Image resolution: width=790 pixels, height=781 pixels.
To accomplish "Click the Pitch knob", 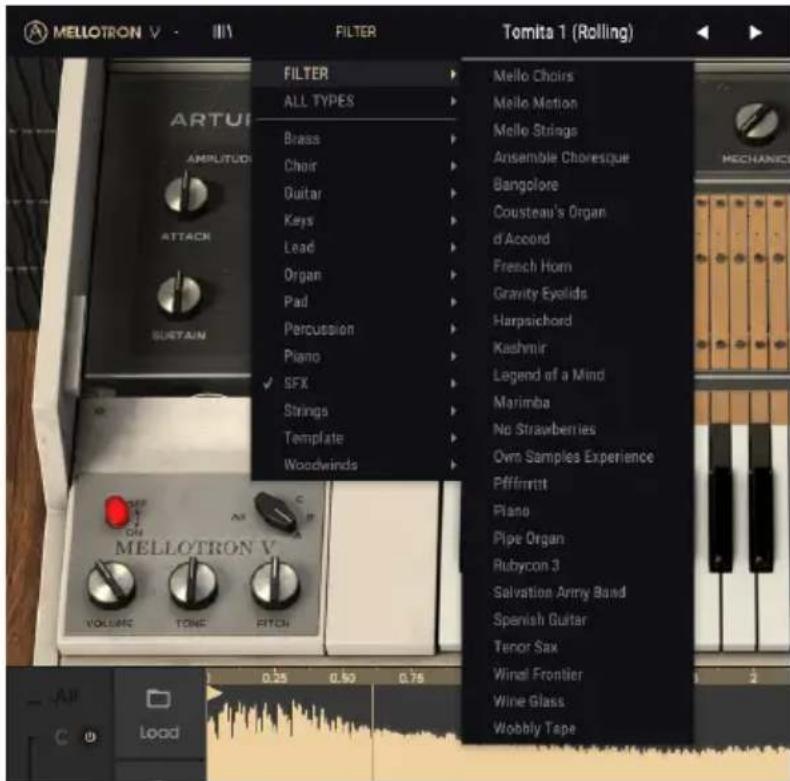I will pyautogui.click(x=275, y=584).
